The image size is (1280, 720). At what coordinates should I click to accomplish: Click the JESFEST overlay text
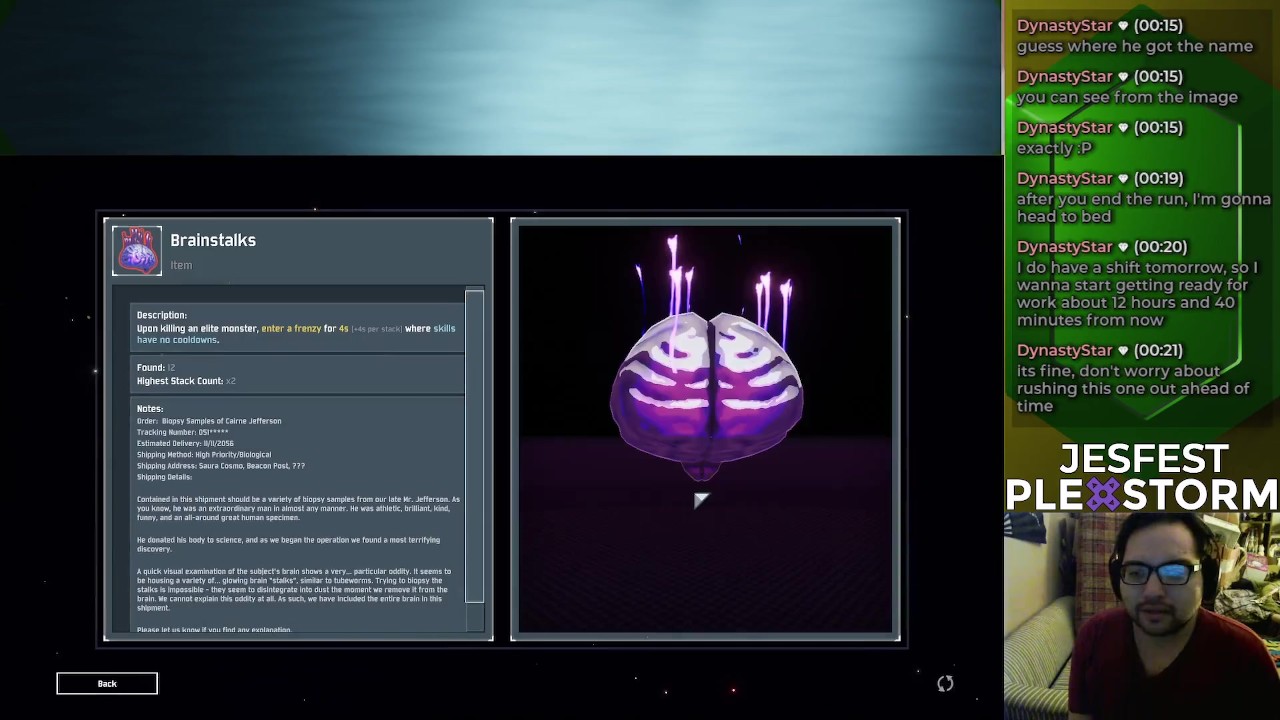click(x=1143, y=459)
